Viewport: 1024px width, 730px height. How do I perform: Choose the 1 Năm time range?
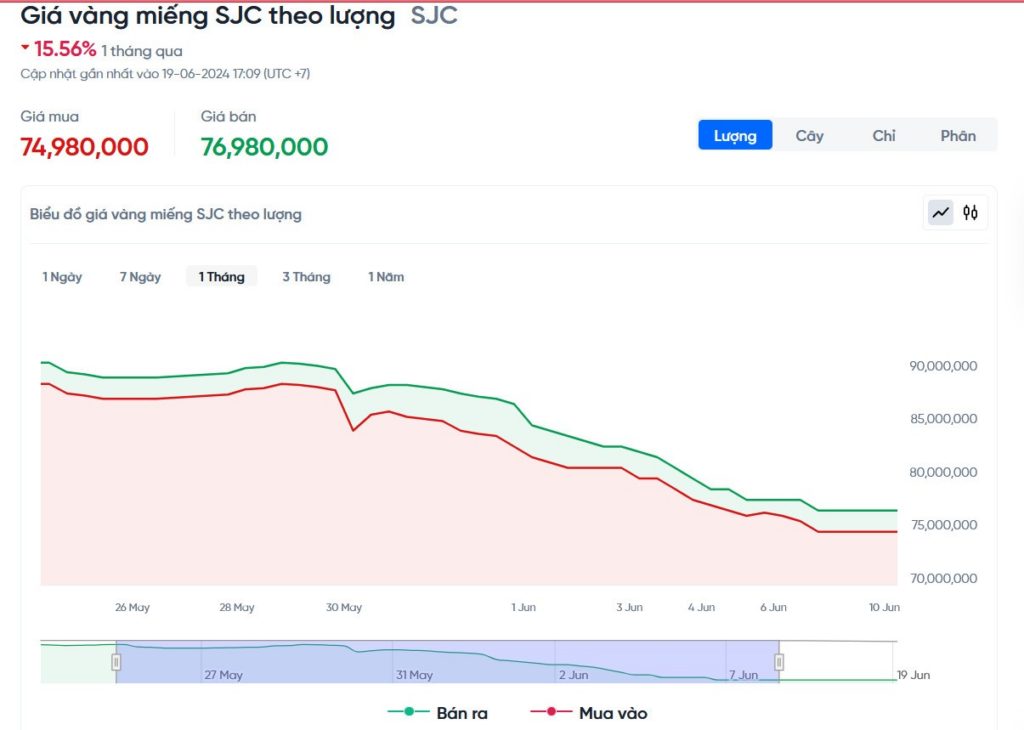tap(386, 277)
